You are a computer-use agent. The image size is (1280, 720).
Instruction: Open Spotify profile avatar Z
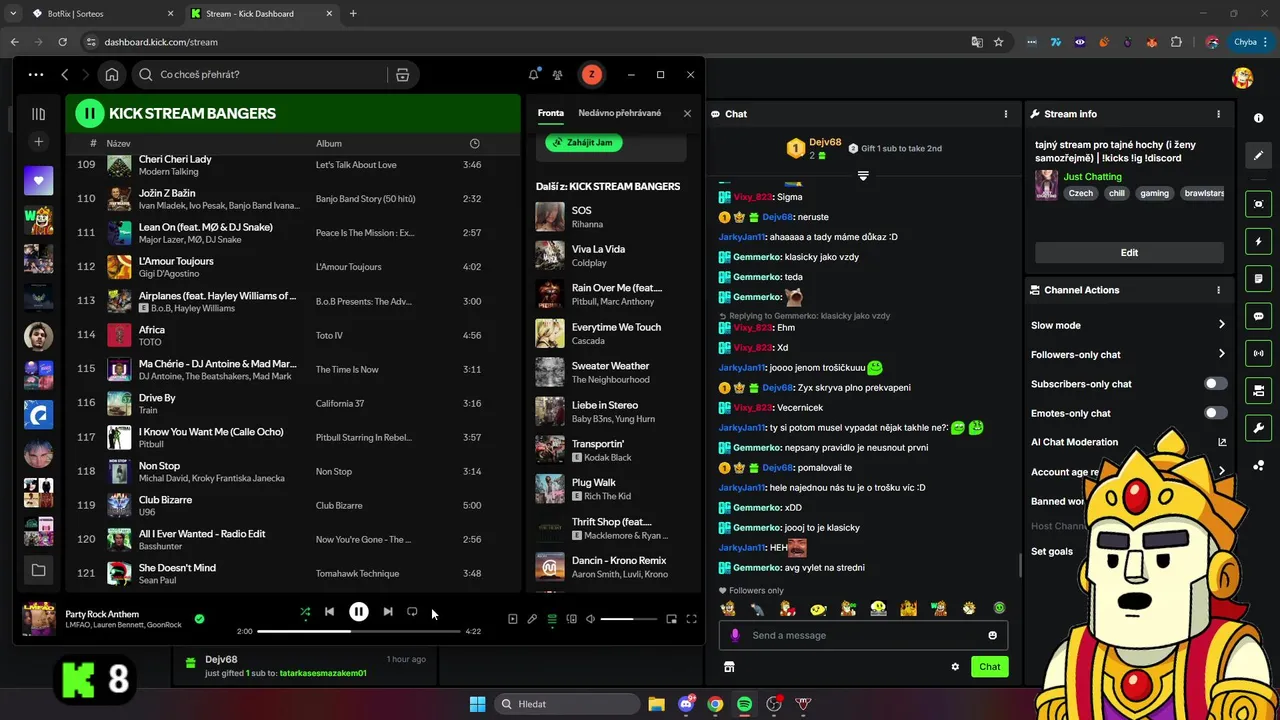[x=591, y=74]
